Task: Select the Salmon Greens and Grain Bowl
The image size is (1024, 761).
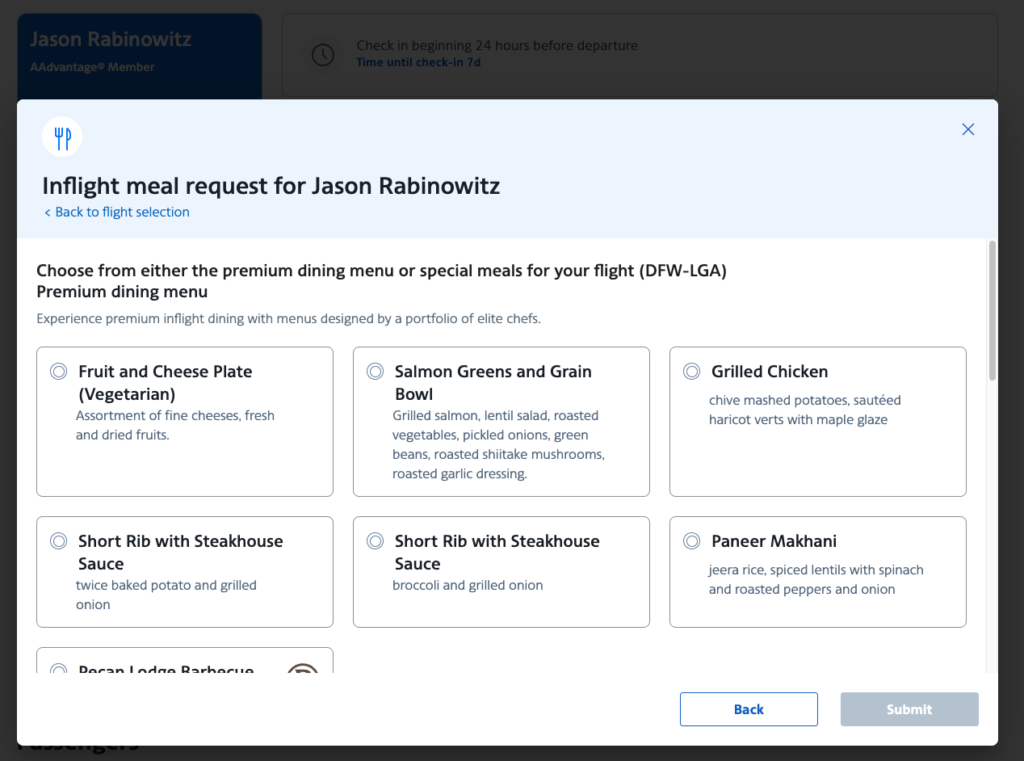Action: pos(374,370)
